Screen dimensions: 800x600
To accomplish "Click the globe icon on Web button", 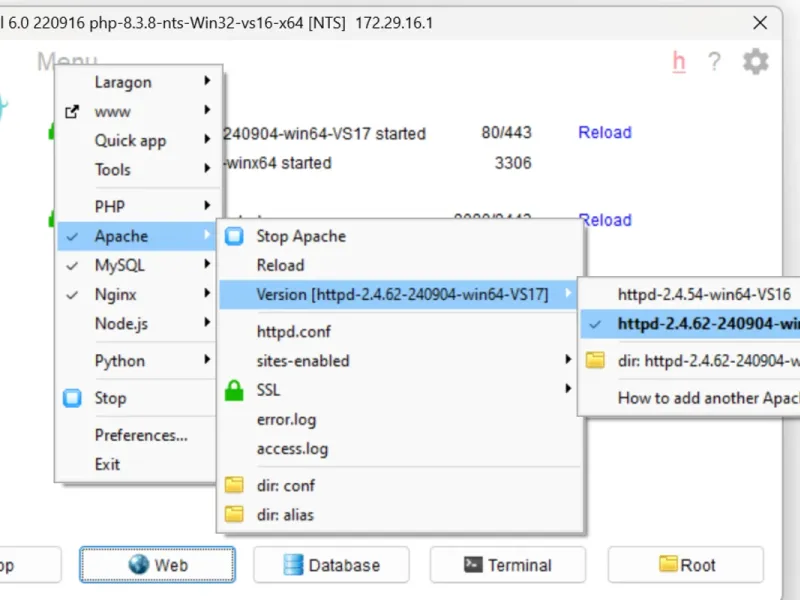I will 138,564.
